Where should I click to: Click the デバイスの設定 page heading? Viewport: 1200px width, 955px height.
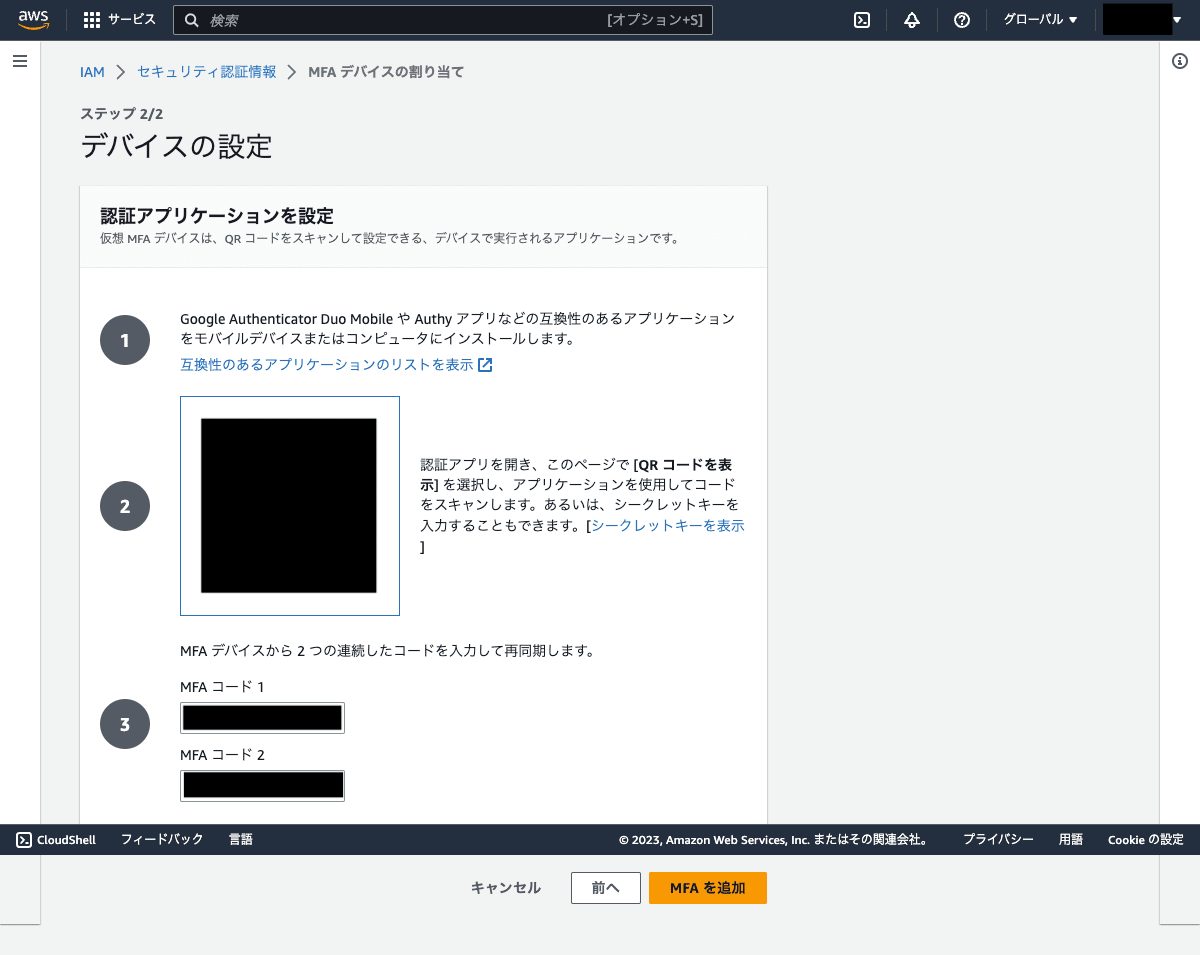click(176, 146)
